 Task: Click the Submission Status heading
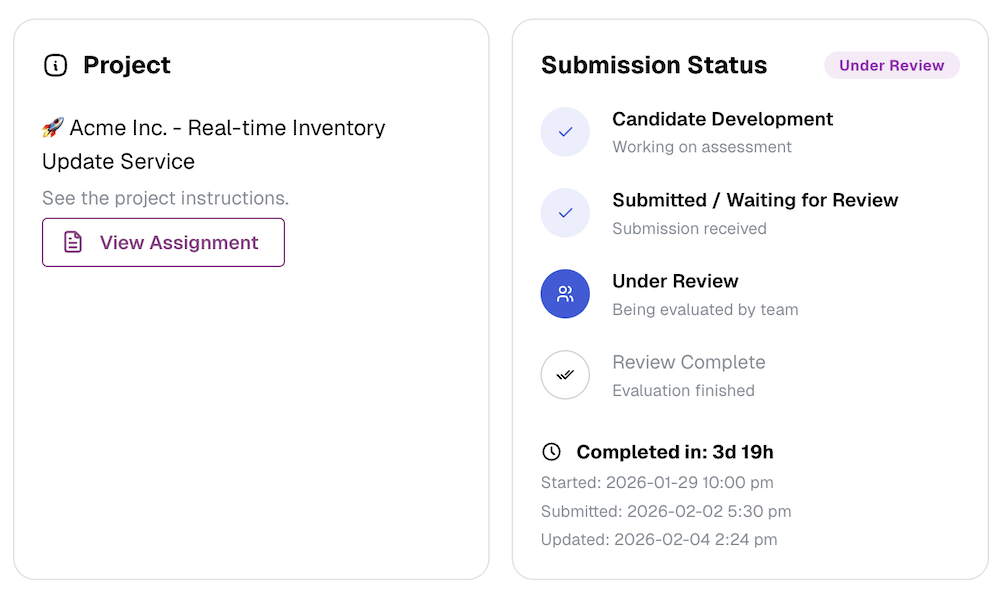654,66
